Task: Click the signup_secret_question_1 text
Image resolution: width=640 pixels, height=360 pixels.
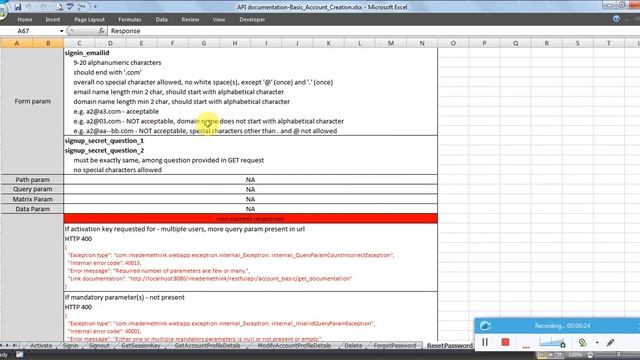Action: coord(104,141)
